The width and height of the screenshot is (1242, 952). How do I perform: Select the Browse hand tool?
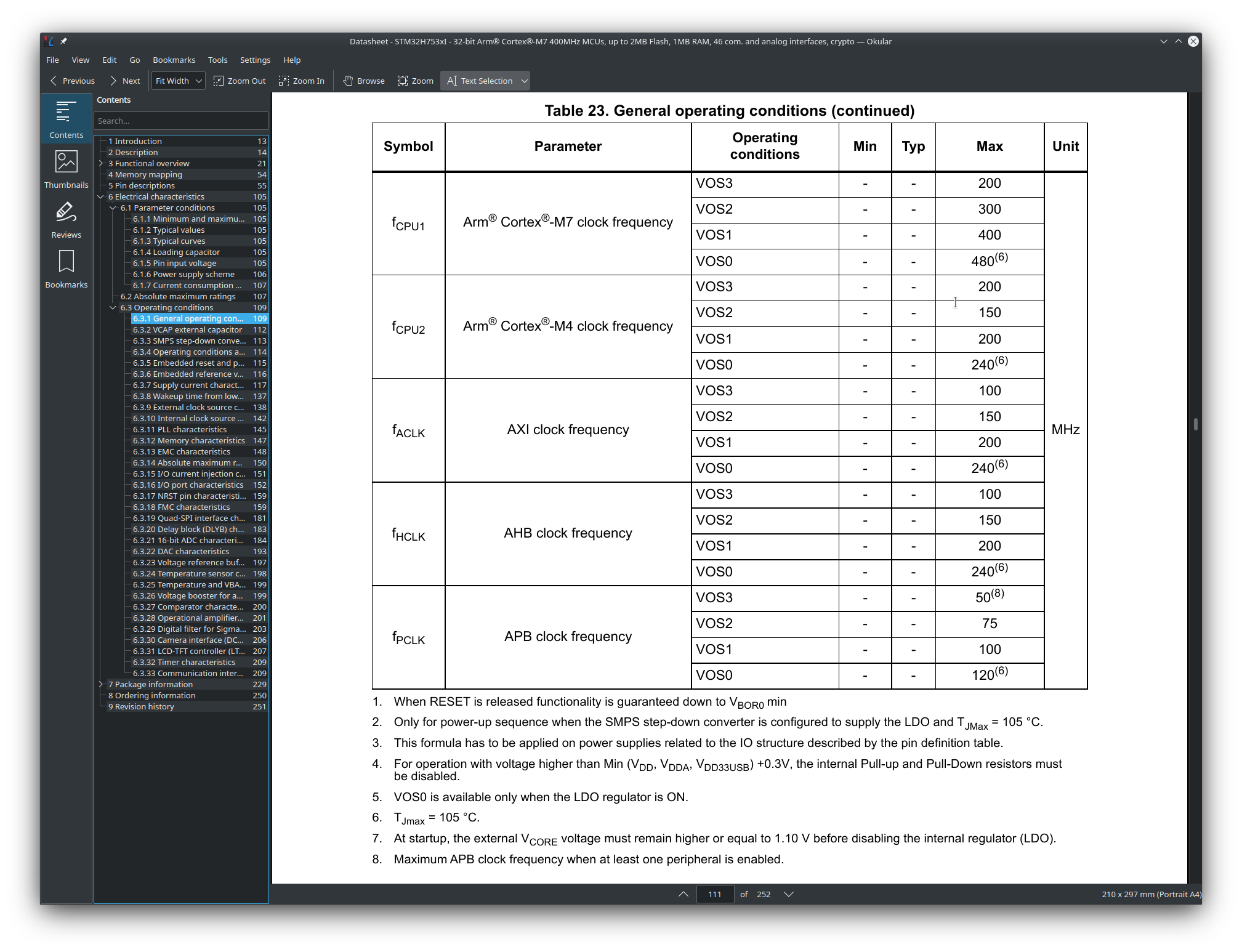pos(364,81)
